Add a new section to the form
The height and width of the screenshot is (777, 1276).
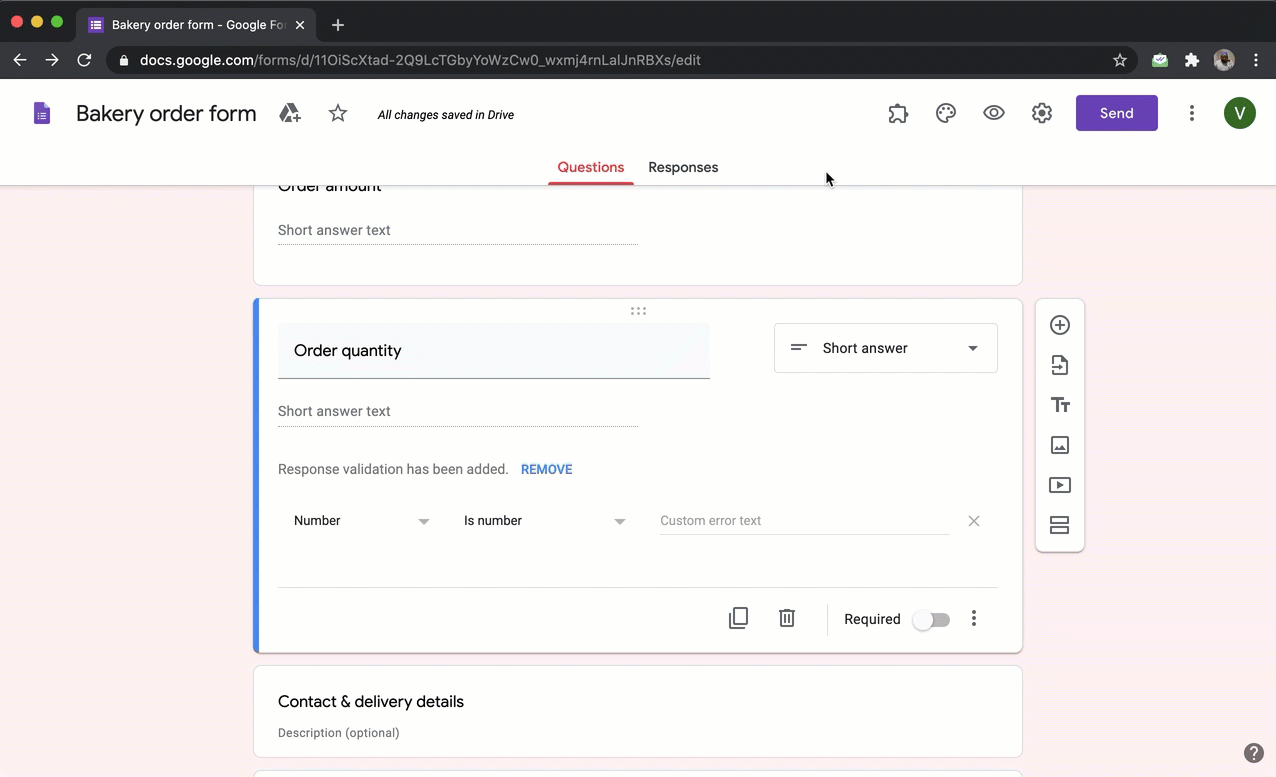pos(1059,525)
